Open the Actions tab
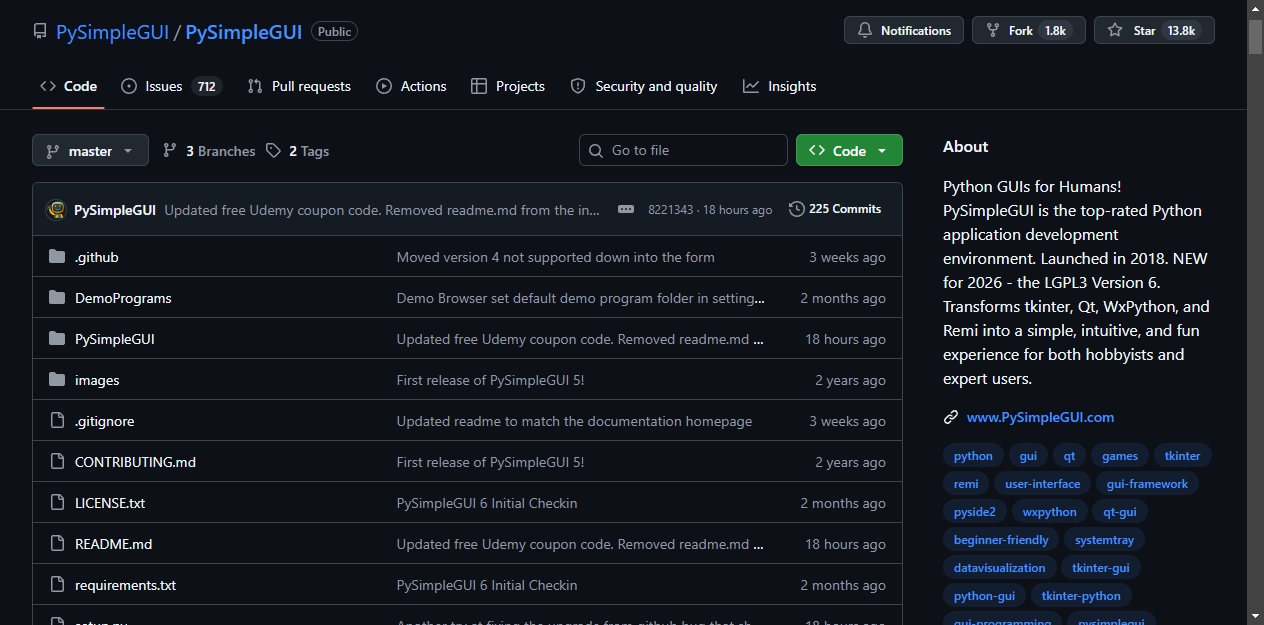This screenshot has width=1264, height=625. tap(411, 86)
